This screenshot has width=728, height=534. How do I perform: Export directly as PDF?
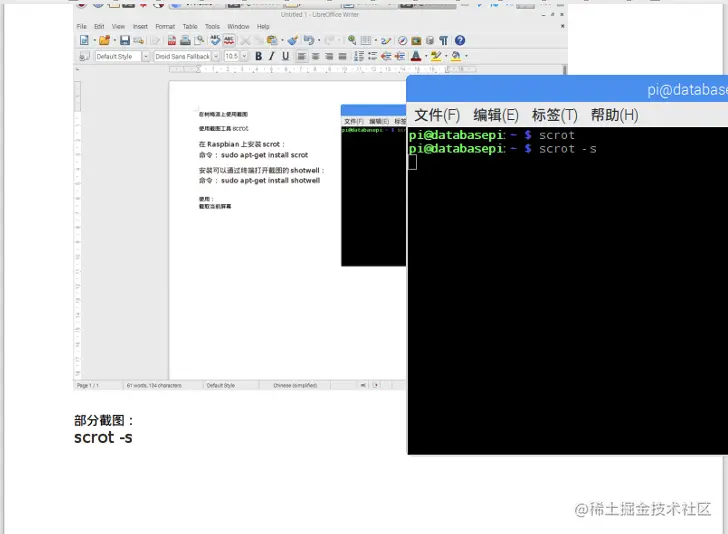coord(172,40)
